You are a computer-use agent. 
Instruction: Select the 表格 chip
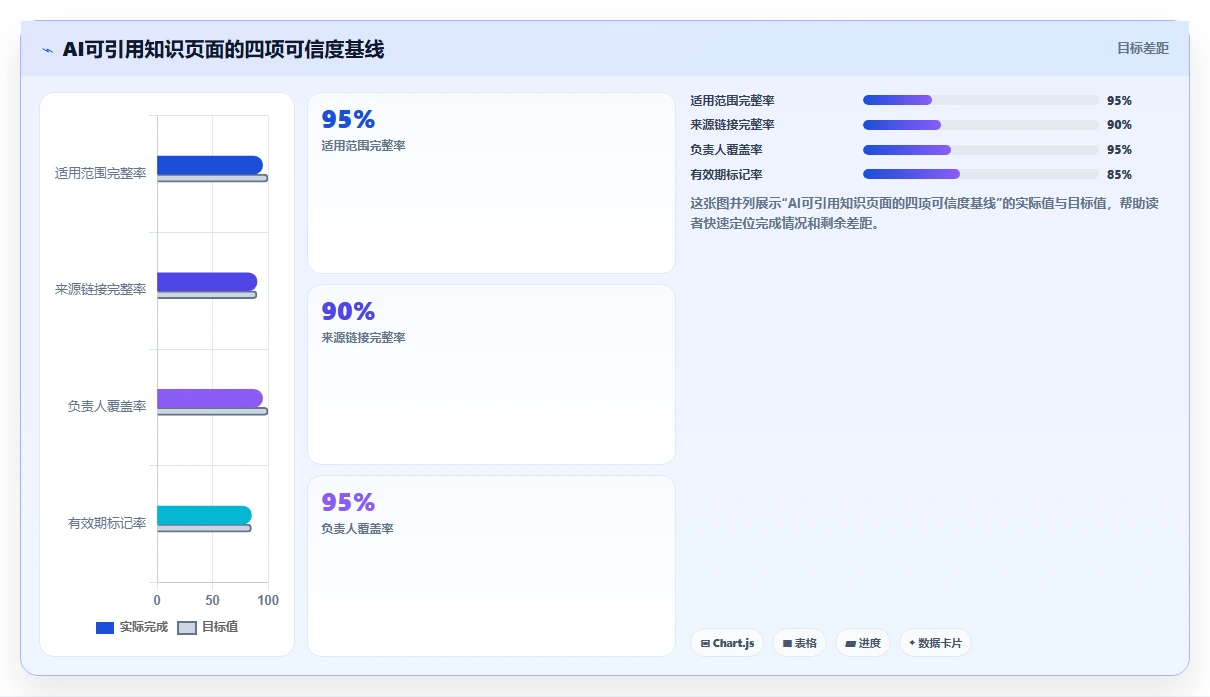(x=800, y=643)
